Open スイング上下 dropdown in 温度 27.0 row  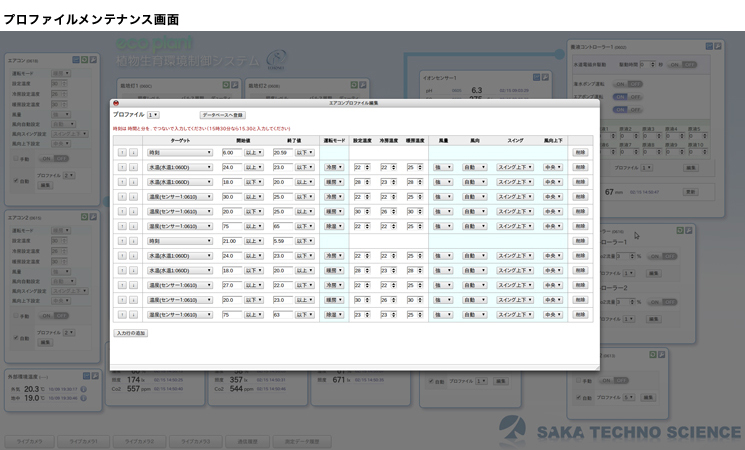515,285
